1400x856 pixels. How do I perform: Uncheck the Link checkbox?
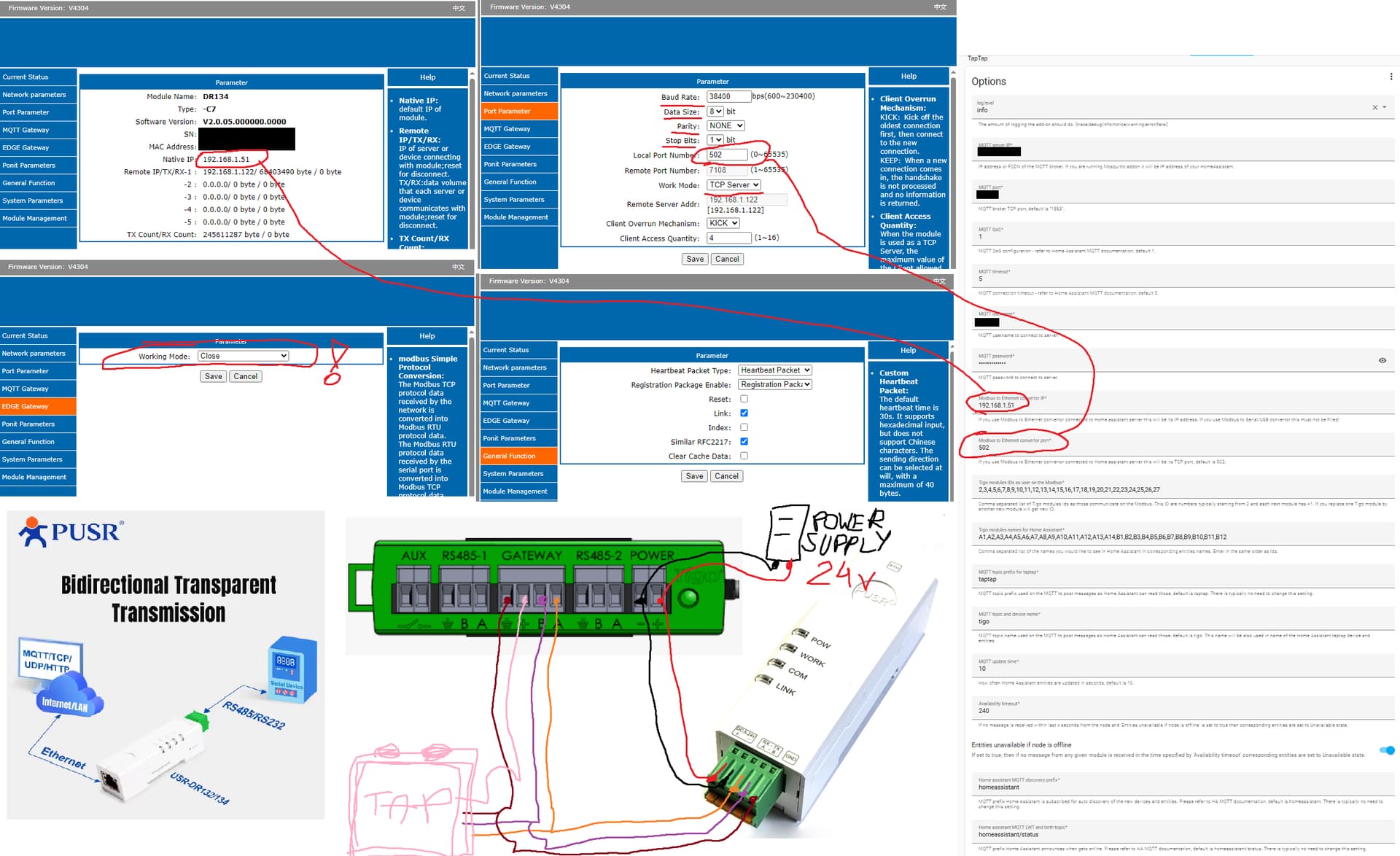point(744,413)
